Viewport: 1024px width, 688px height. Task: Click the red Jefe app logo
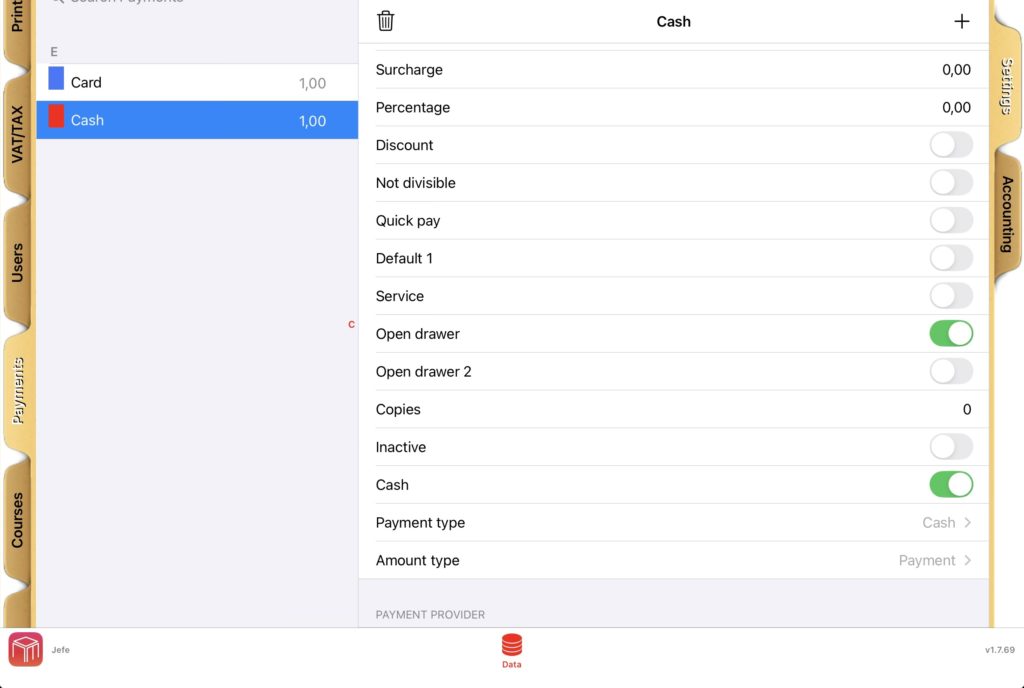(x=26, y=650)
